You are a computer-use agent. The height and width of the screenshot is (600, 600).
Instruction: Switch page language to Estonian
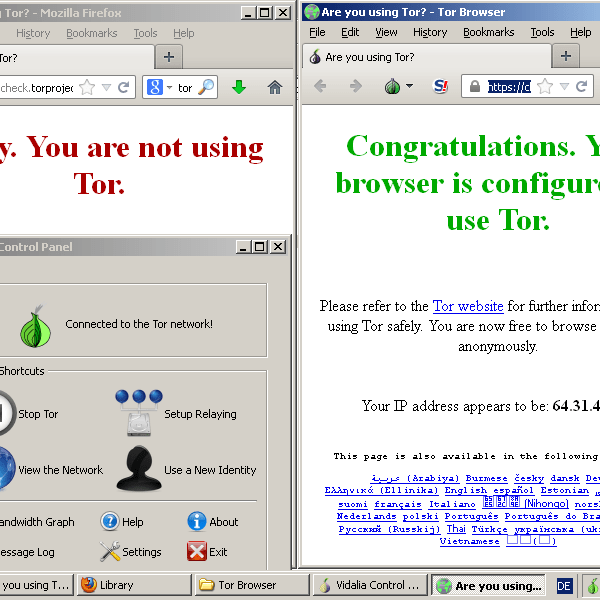click(564, 490)
